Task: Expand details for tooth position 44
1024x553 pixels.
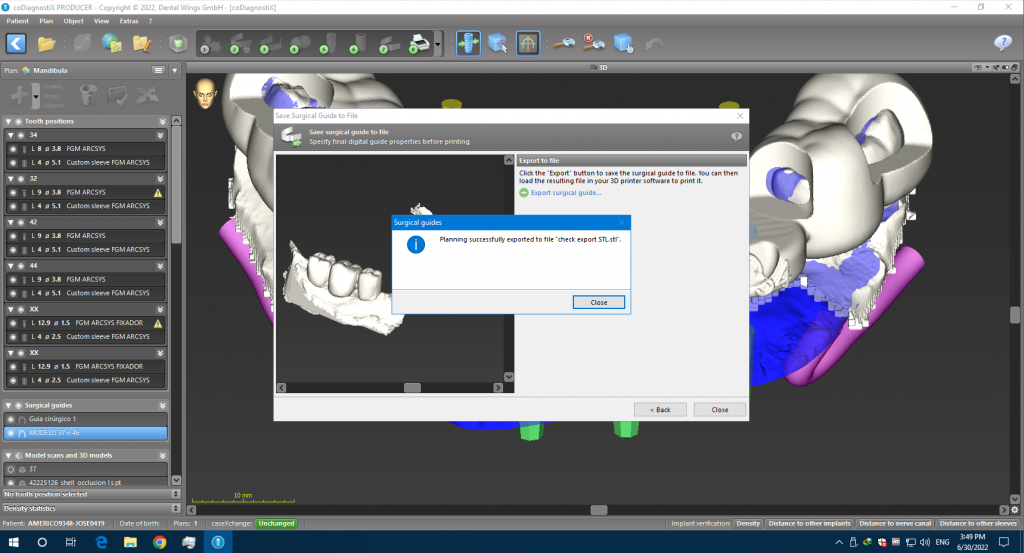Action: [x=161, y=265]
